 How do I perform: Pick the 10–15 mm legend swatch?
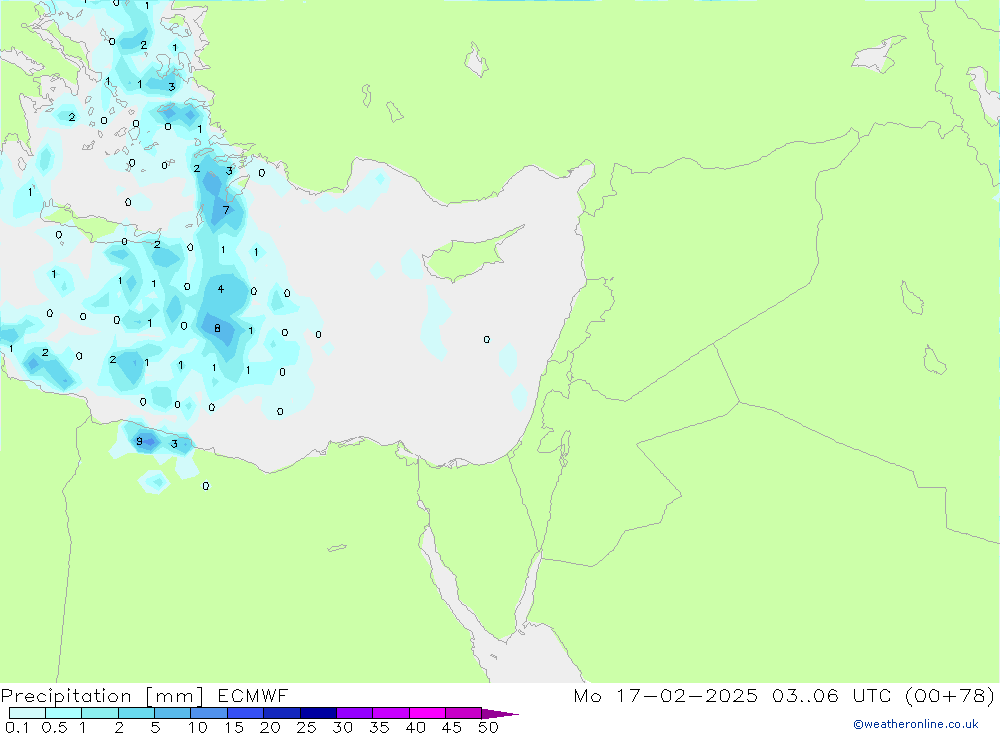[209, 713]
